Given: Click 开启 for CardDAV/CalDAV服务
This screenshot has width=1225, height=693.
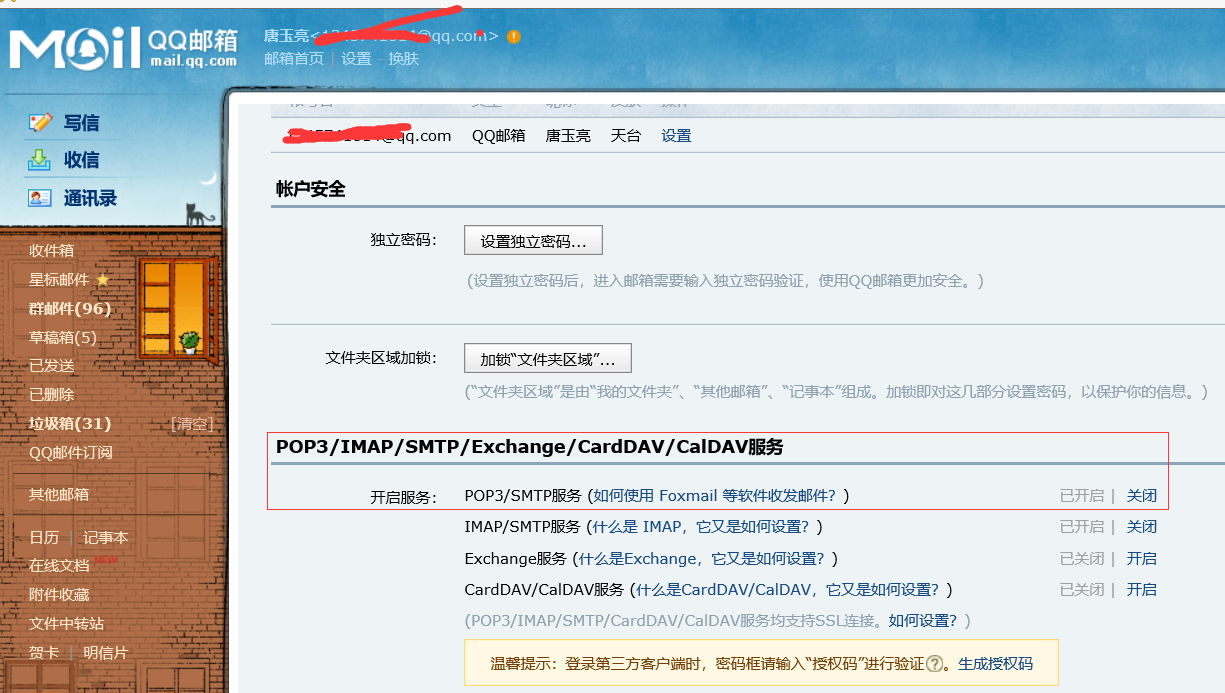Looking at the screenshot, I should click(x=1142, y=590).
